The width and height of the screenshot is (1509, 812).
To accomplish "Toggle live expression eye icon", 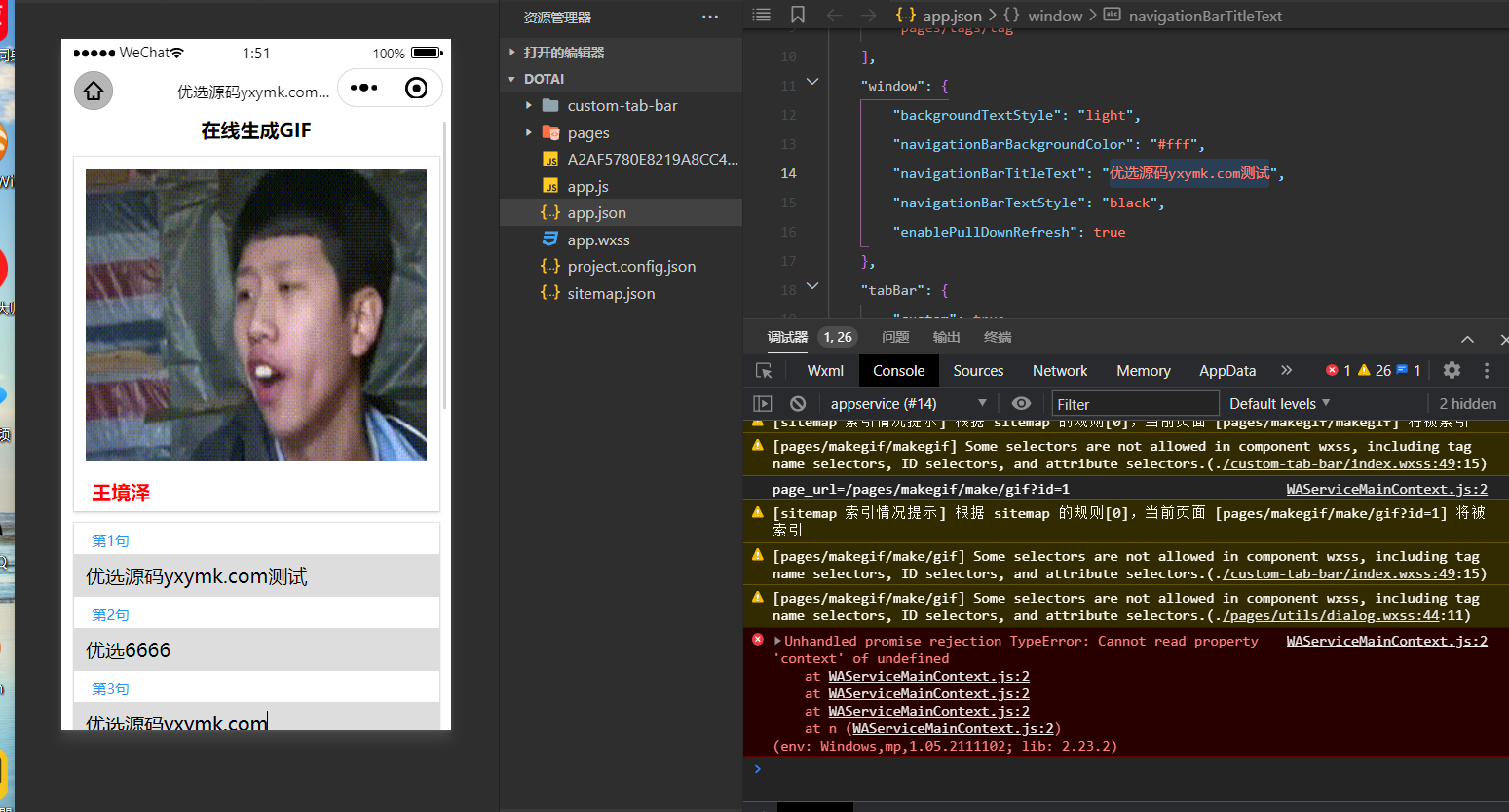I will 1021,403.
